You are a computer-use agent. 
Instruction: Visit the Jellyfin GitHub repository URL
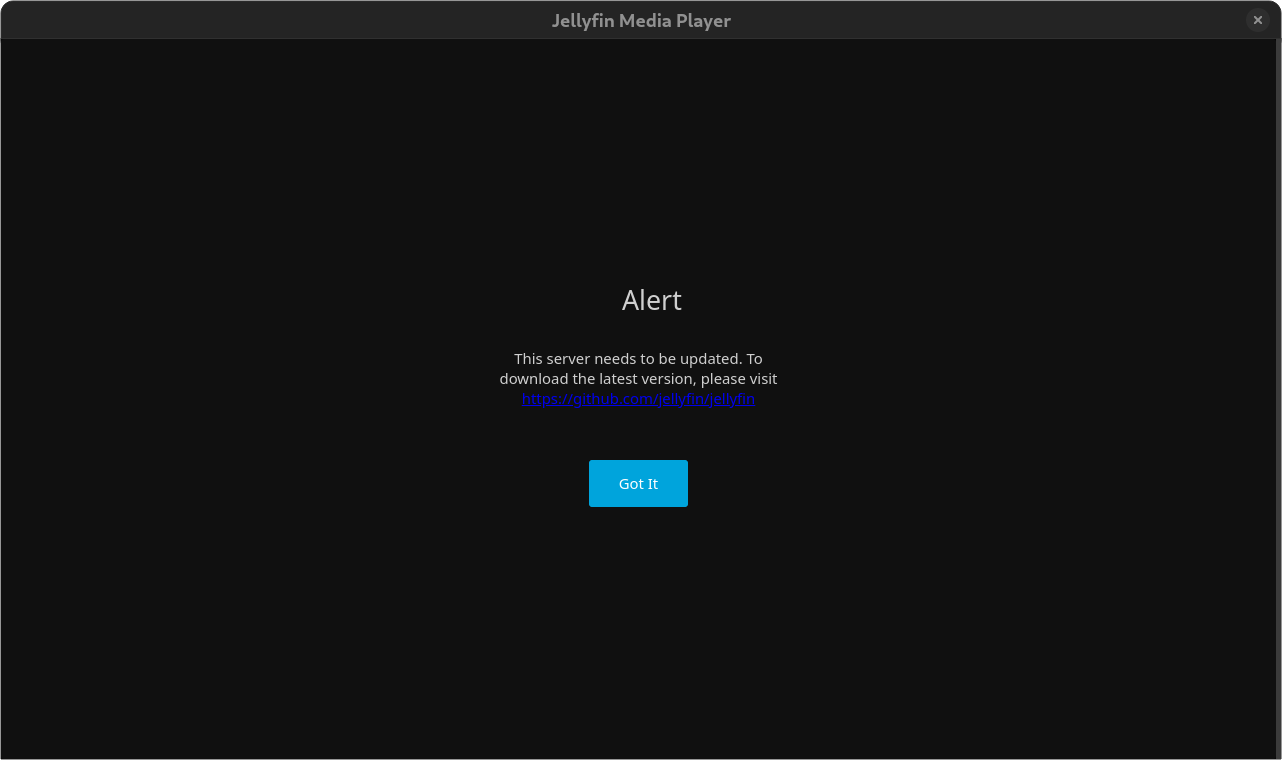638,399
